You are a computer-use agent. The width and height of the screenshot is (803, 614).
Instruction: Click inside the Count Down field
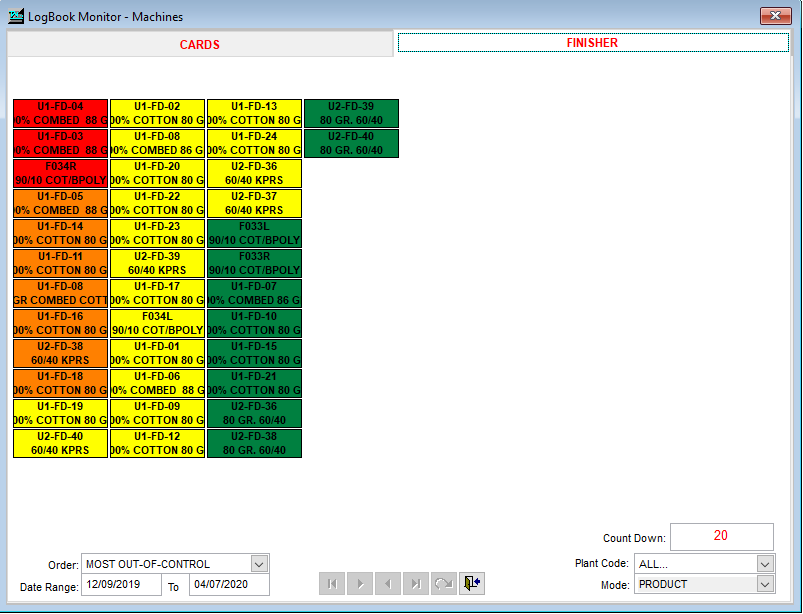point(721,536)
